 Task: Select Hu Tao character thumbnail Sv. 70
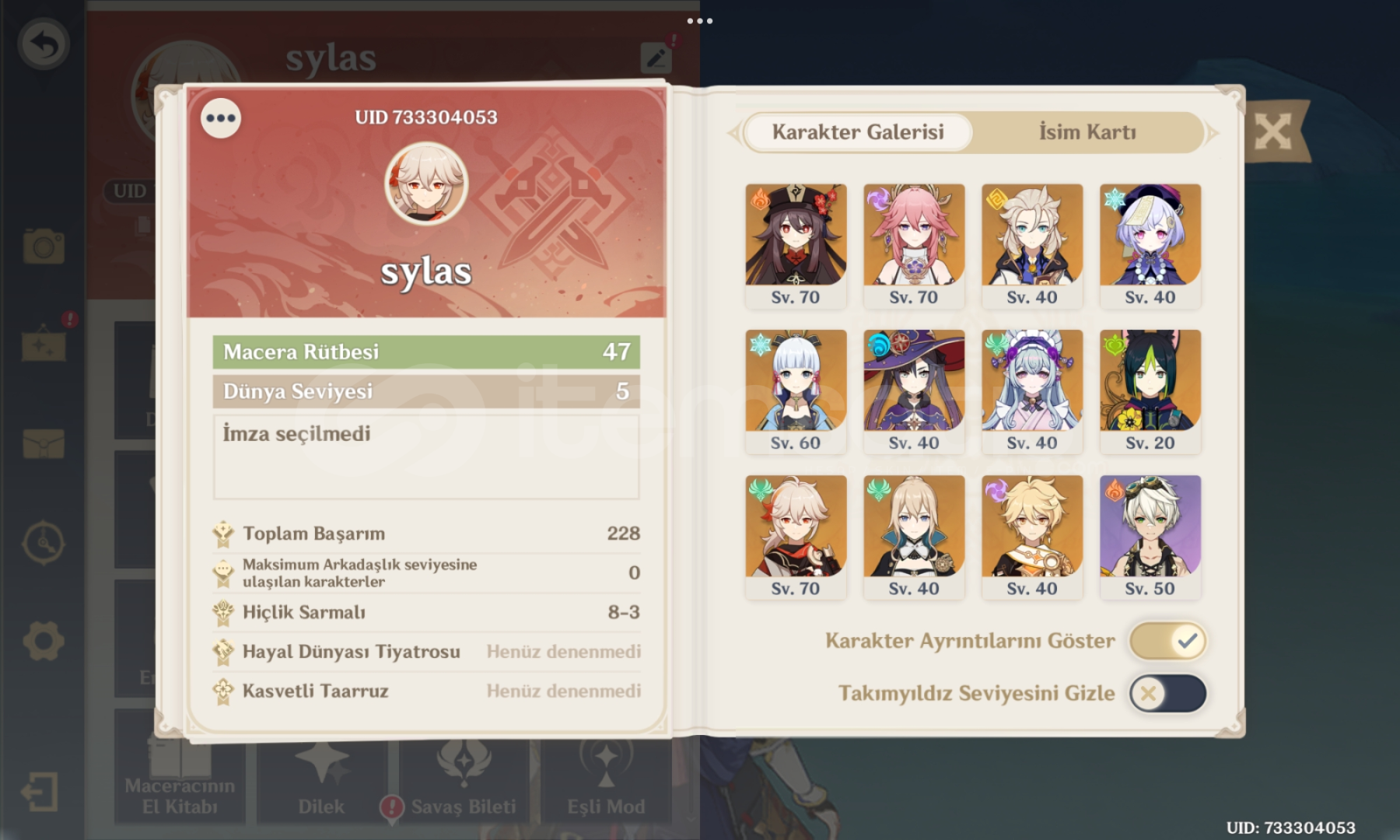pos(796,247)
